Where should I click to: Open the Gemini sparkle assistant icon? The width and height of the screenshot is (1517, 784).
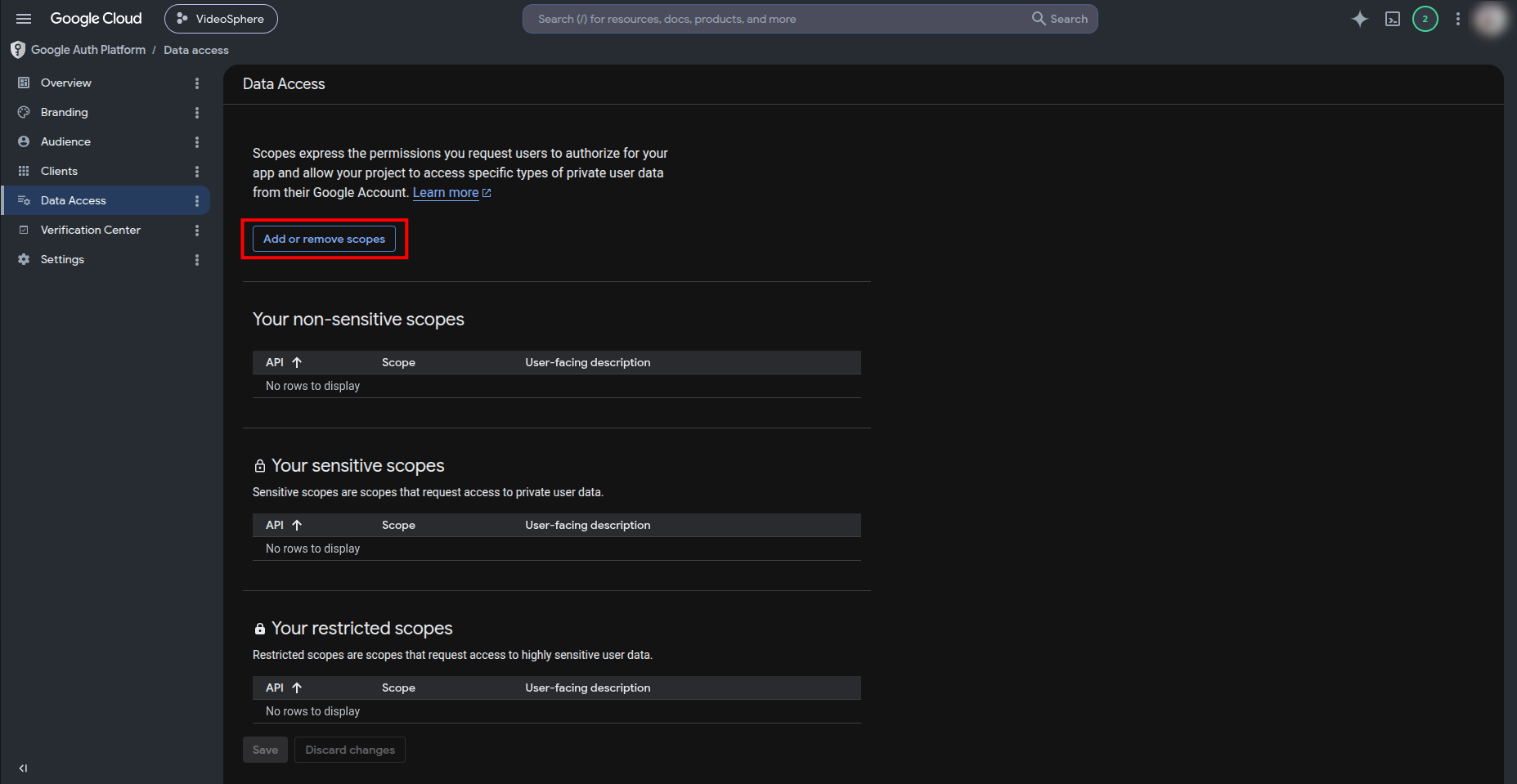(1359, 19)
